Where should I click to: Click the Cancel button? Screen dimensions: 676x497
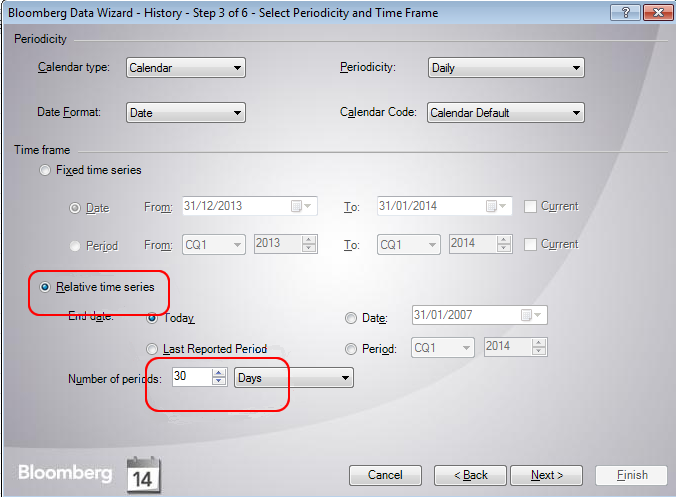385,475
